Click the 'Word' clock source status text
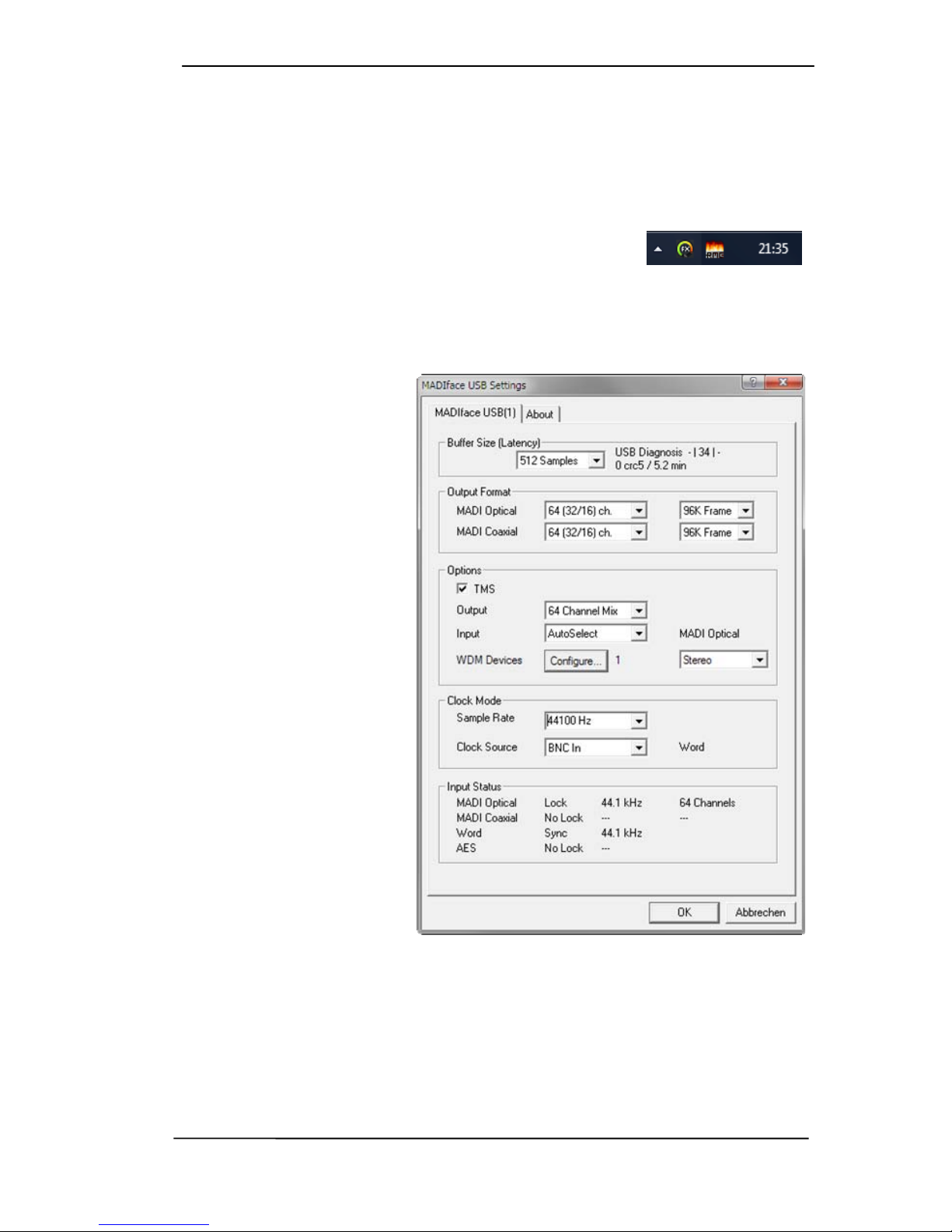 coord(692,747)
